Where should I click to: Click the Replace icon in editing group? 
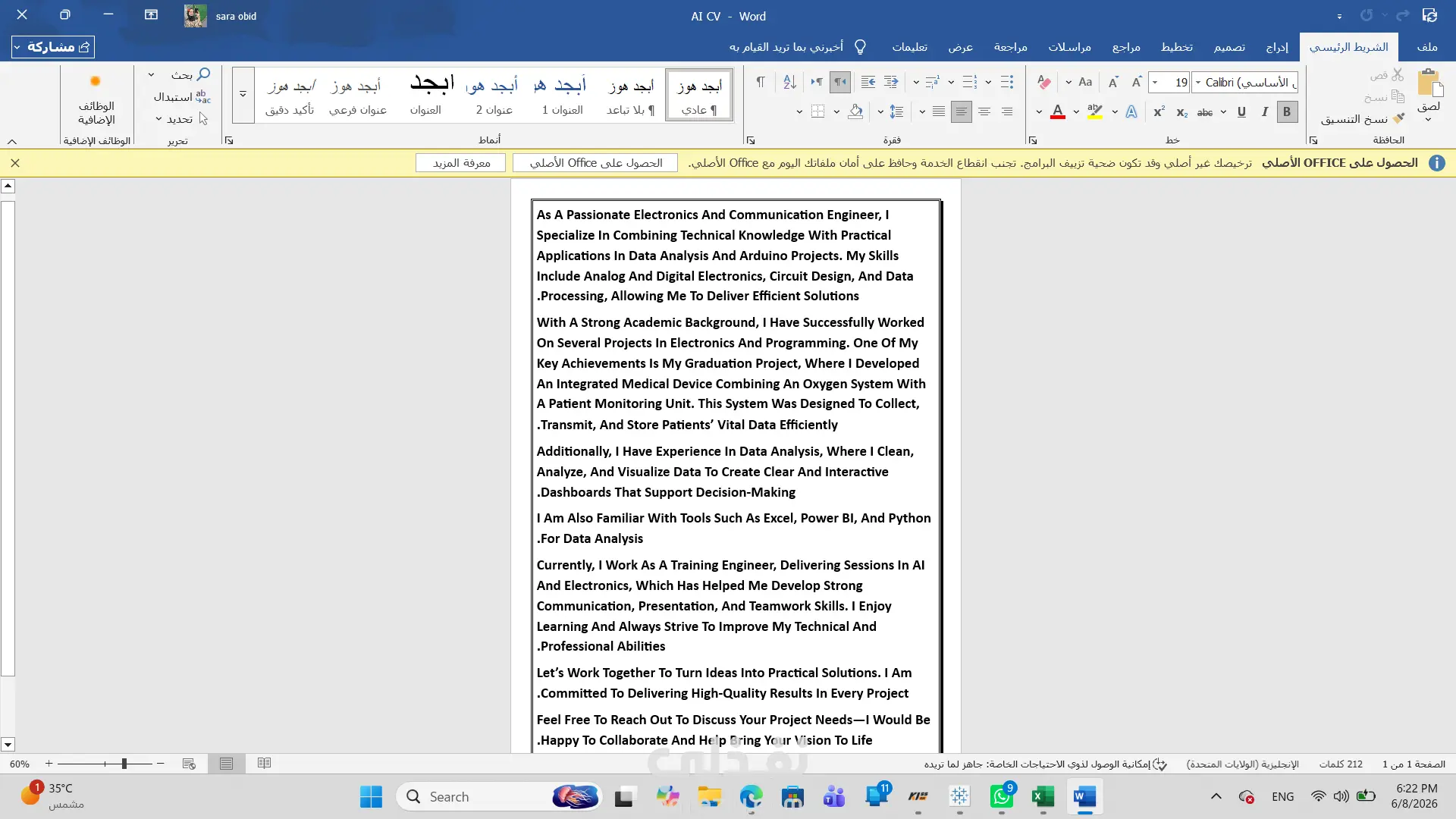coord(202,97)
